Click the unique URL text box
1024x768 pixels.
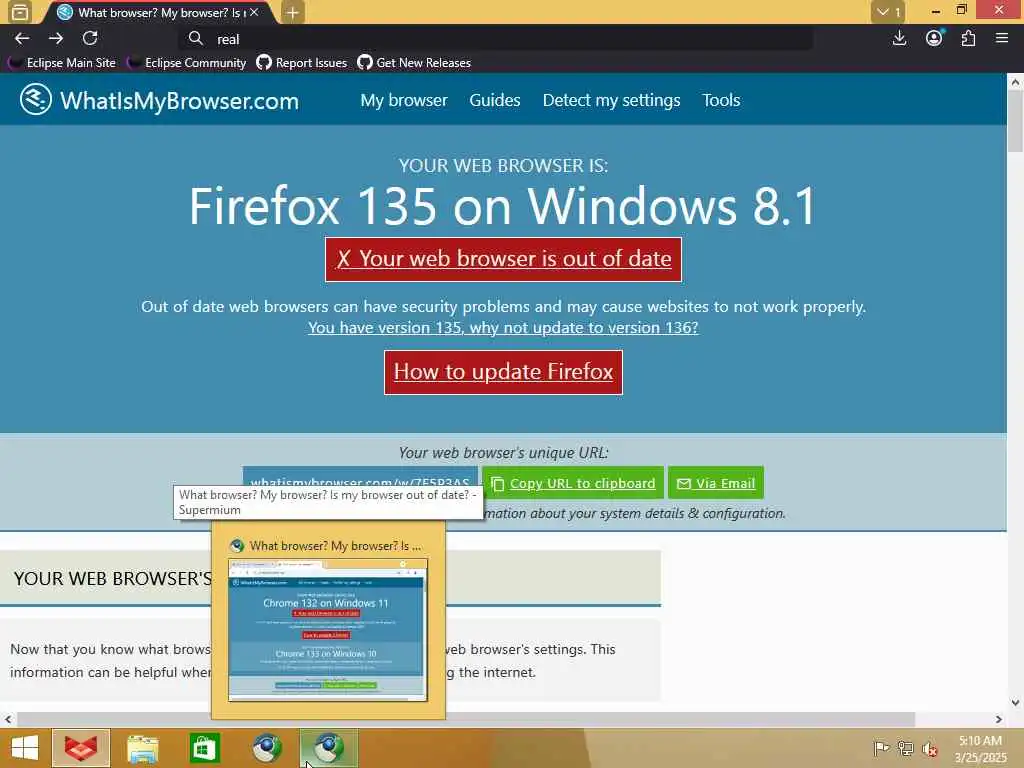pos(360,476)
